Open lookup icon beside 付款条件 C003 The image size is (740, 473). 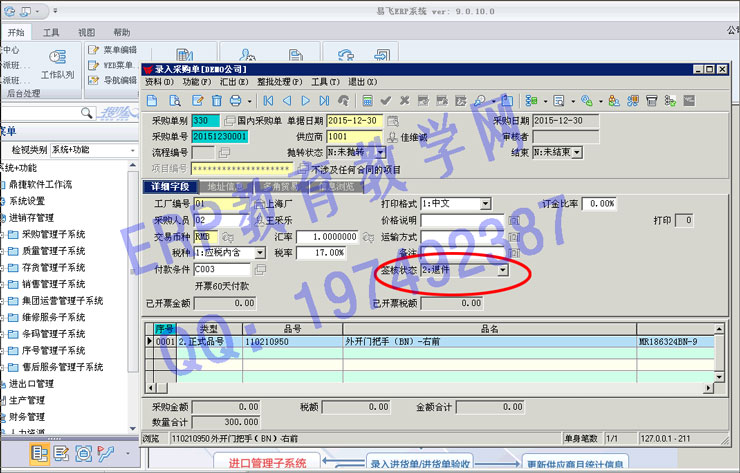(260, 270)
